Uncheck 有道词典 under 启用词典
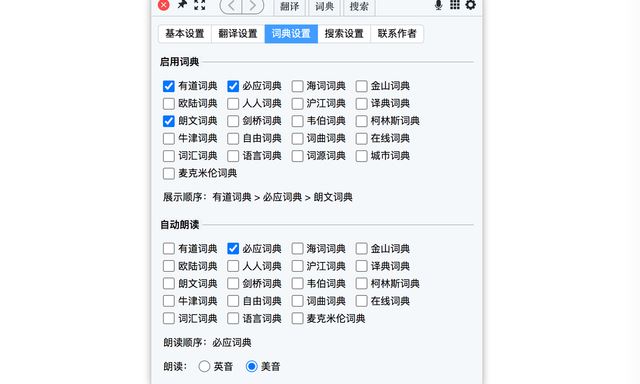 click(x=169, y=86)
